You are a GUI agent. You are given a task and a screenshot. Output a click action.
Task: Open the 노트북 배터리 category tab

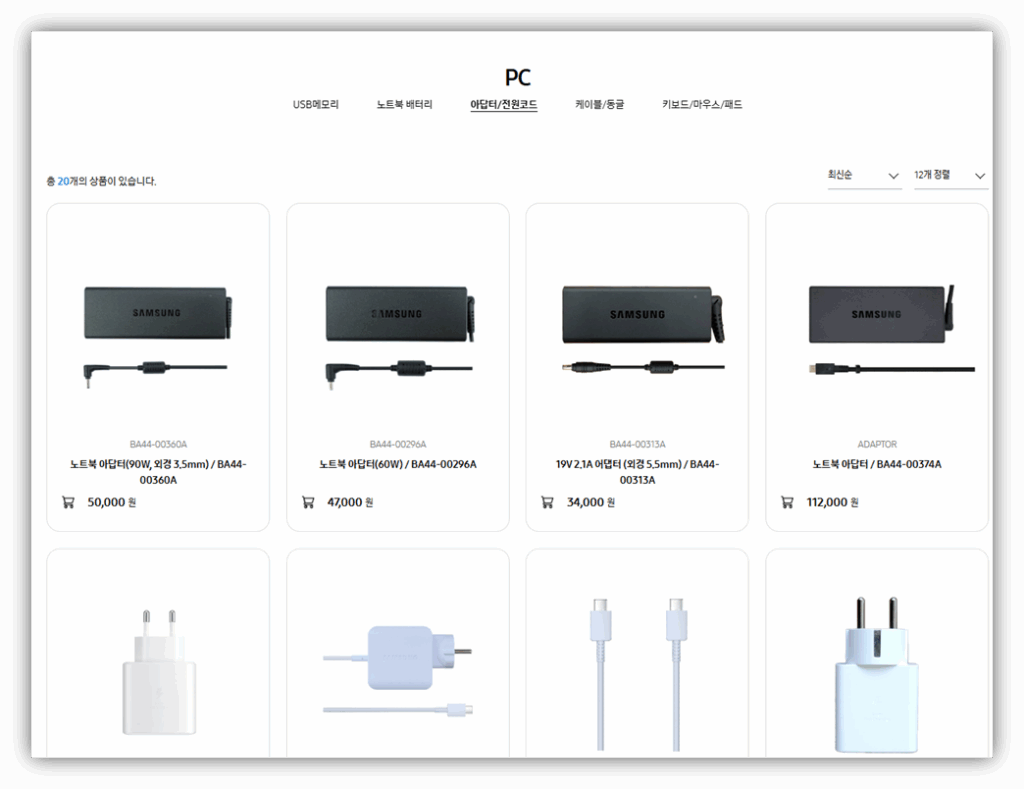(404, 105)
